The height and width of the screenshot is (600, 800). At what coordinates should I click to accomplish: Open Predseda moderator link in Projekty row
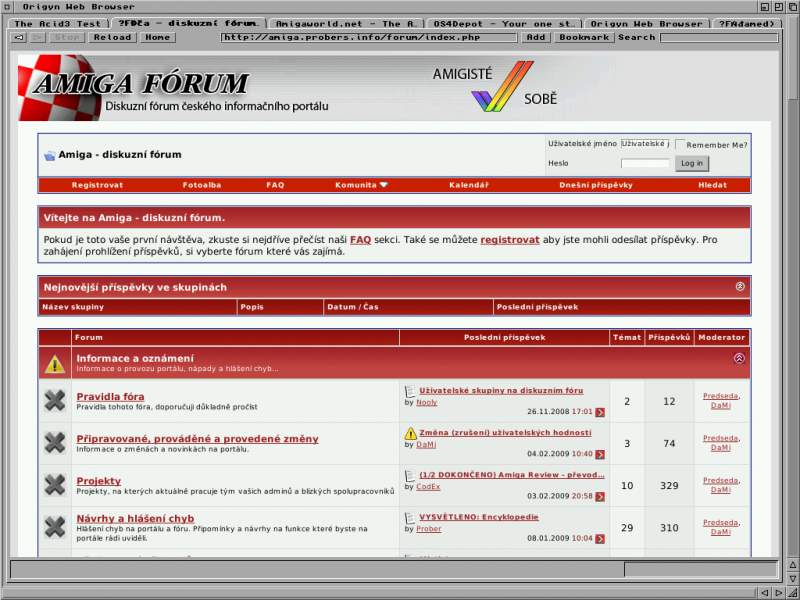tap(720, 481)
